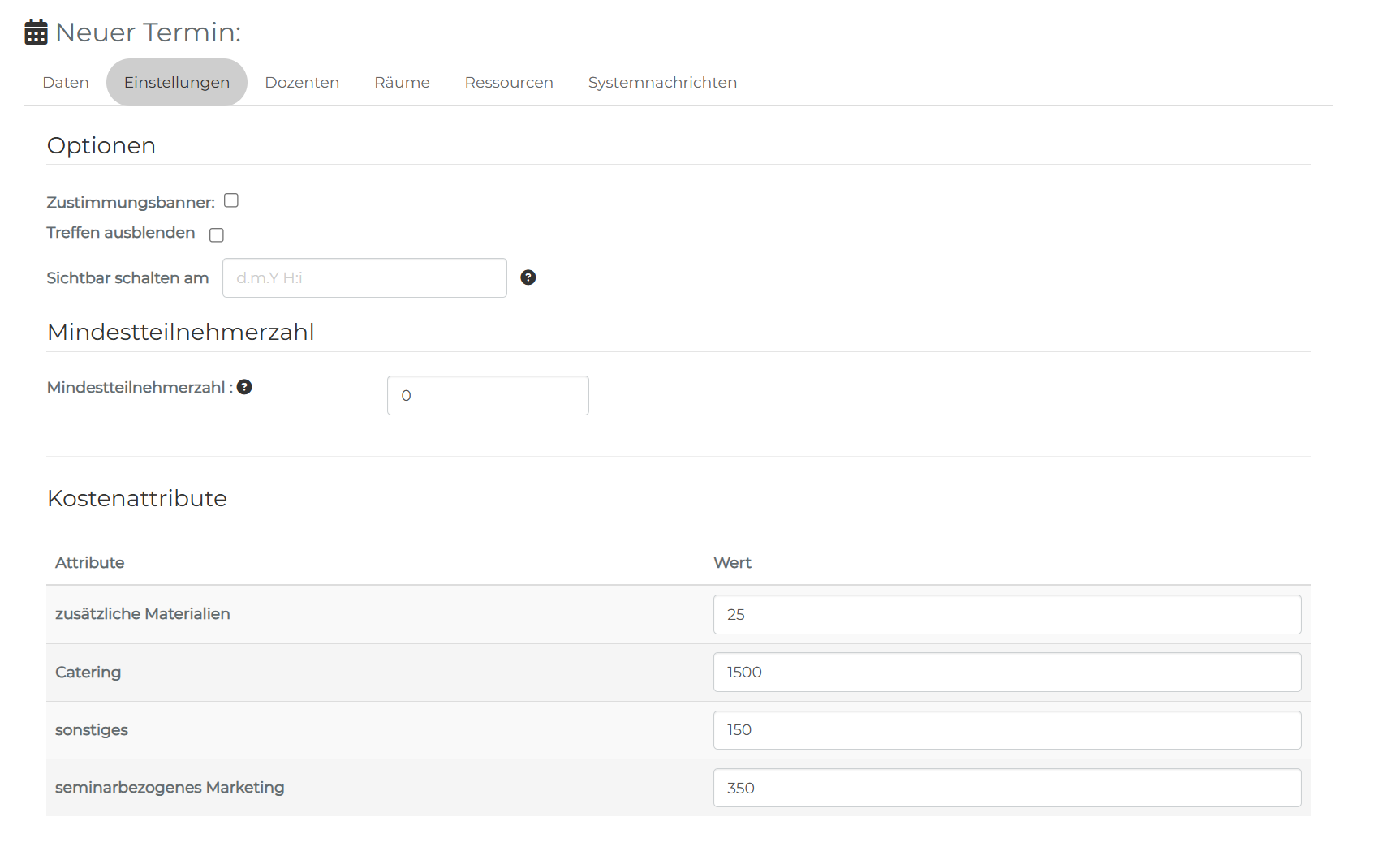Go to the Räume tab
This screenshot has width=1400, height=851.
(402, 82)
